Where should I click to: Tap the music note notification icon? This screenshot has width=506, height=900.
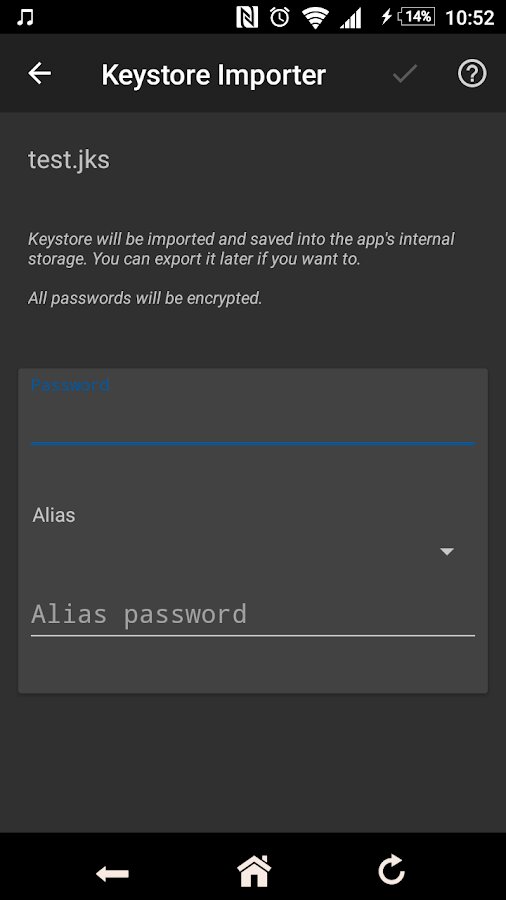pos(25,17)
